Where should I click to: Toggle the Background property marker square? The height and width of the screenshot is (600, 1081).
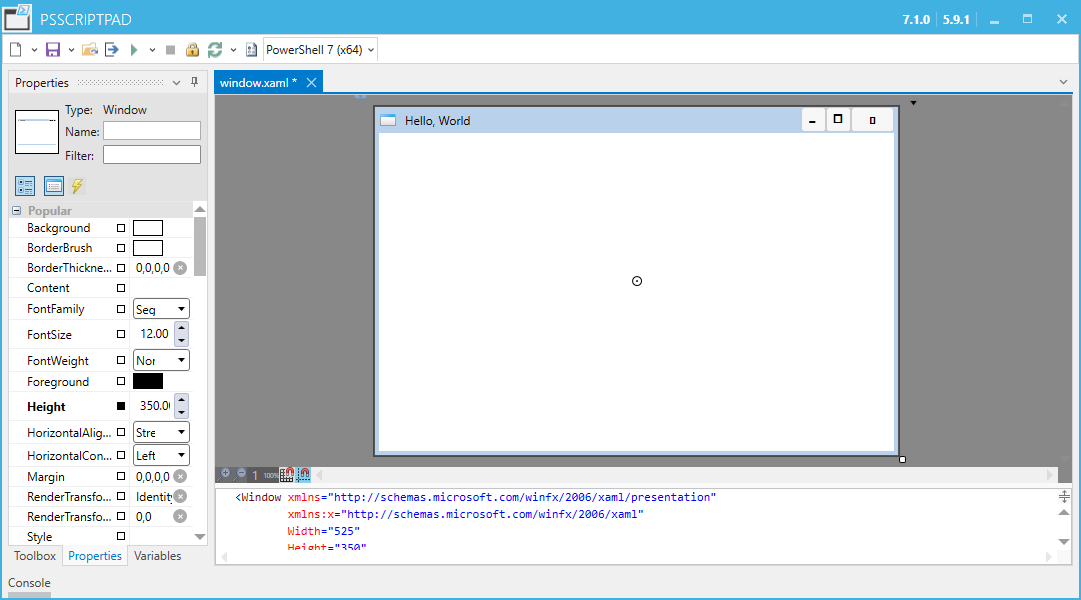pos(121,228)
